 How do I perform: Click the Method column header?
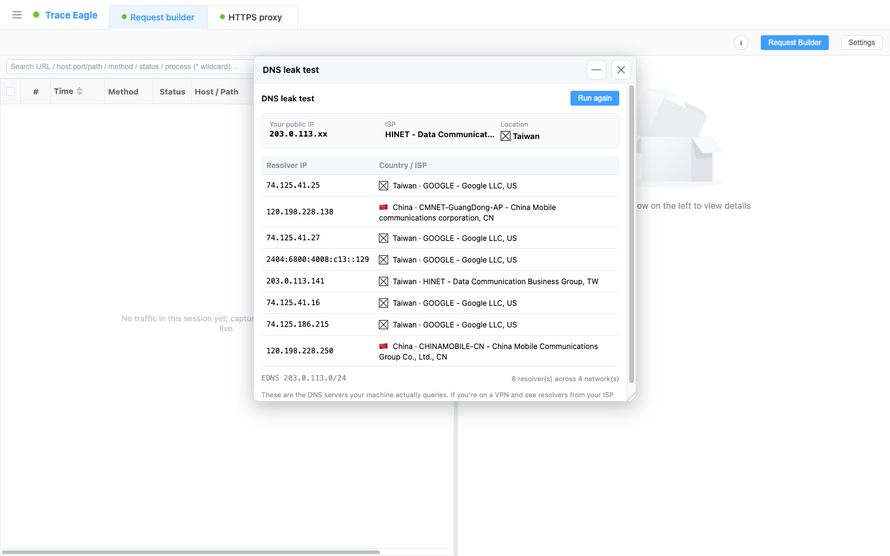[123, 91]
